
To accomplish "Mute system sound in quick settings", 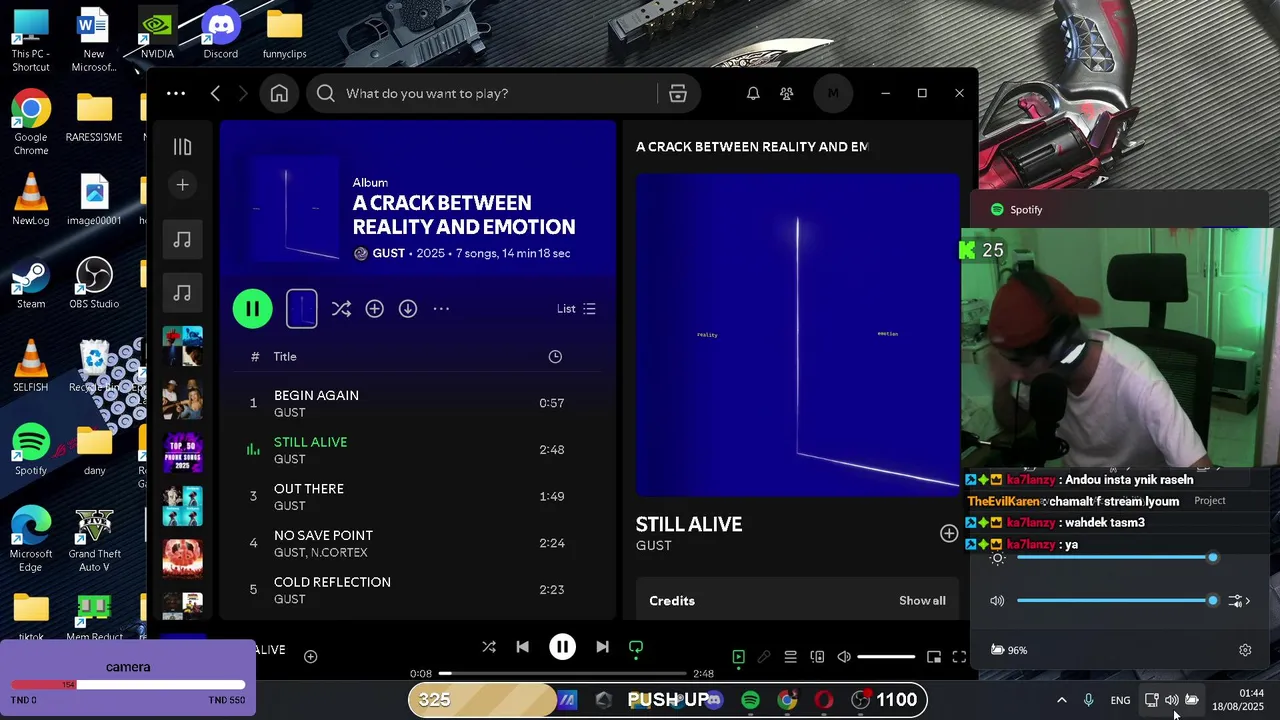I will pos(997,601).
